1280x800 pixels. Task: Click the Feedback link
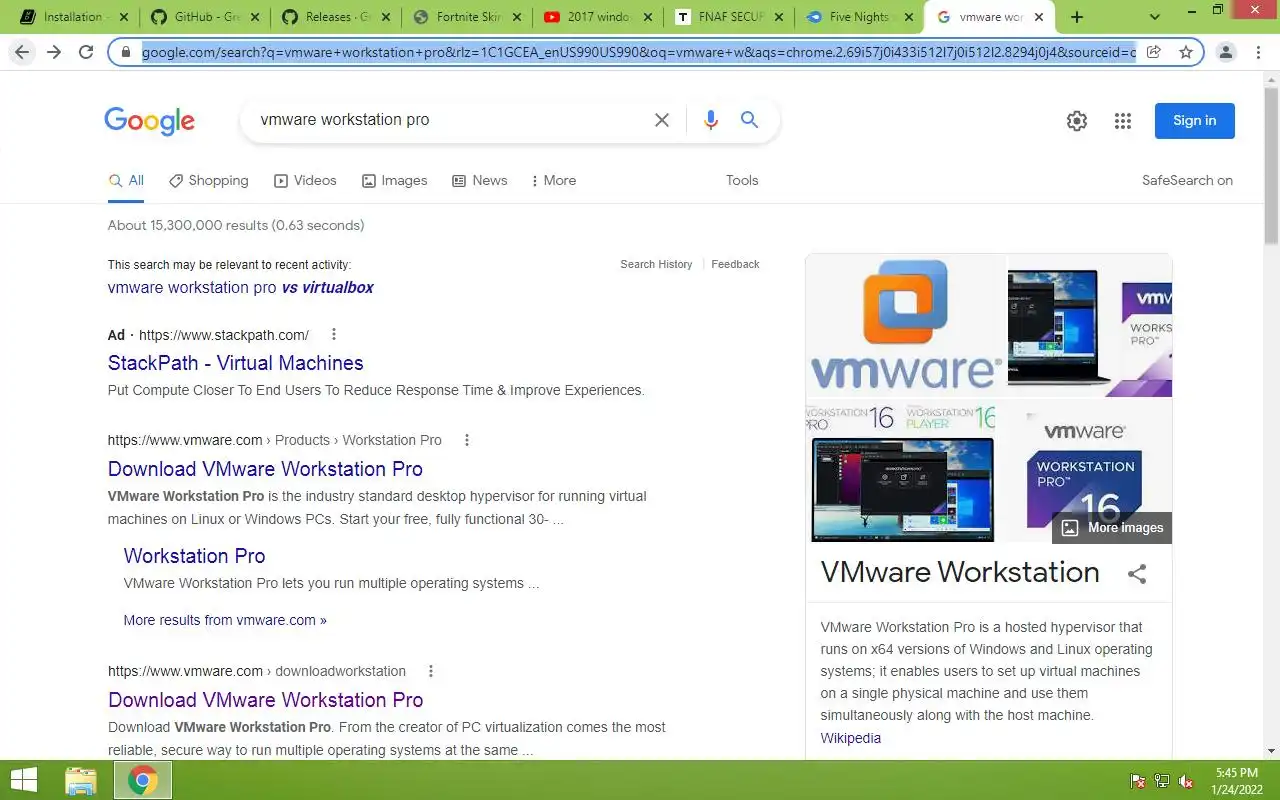[735, 265]
